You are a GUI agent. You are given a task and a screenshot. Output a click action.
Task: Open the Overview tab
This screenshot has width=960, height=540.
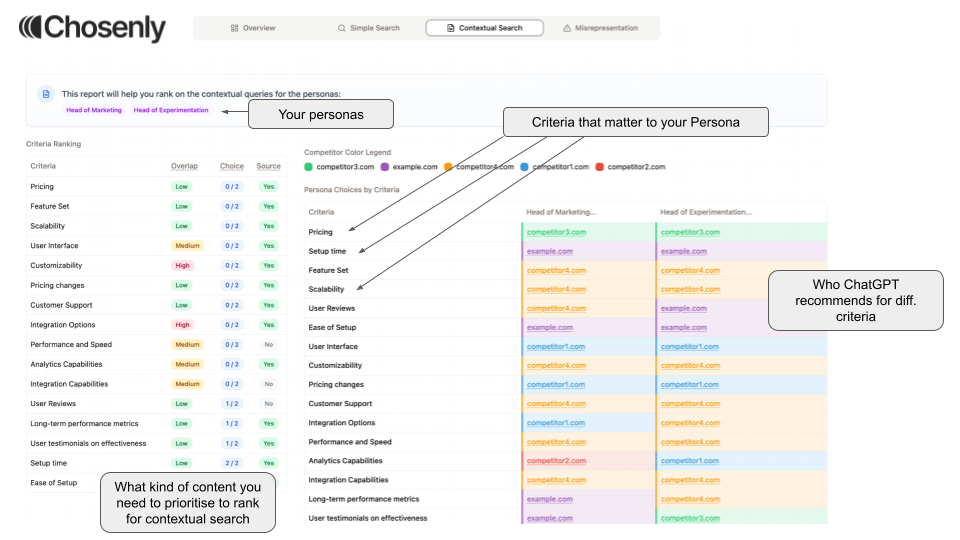point(252,28)
